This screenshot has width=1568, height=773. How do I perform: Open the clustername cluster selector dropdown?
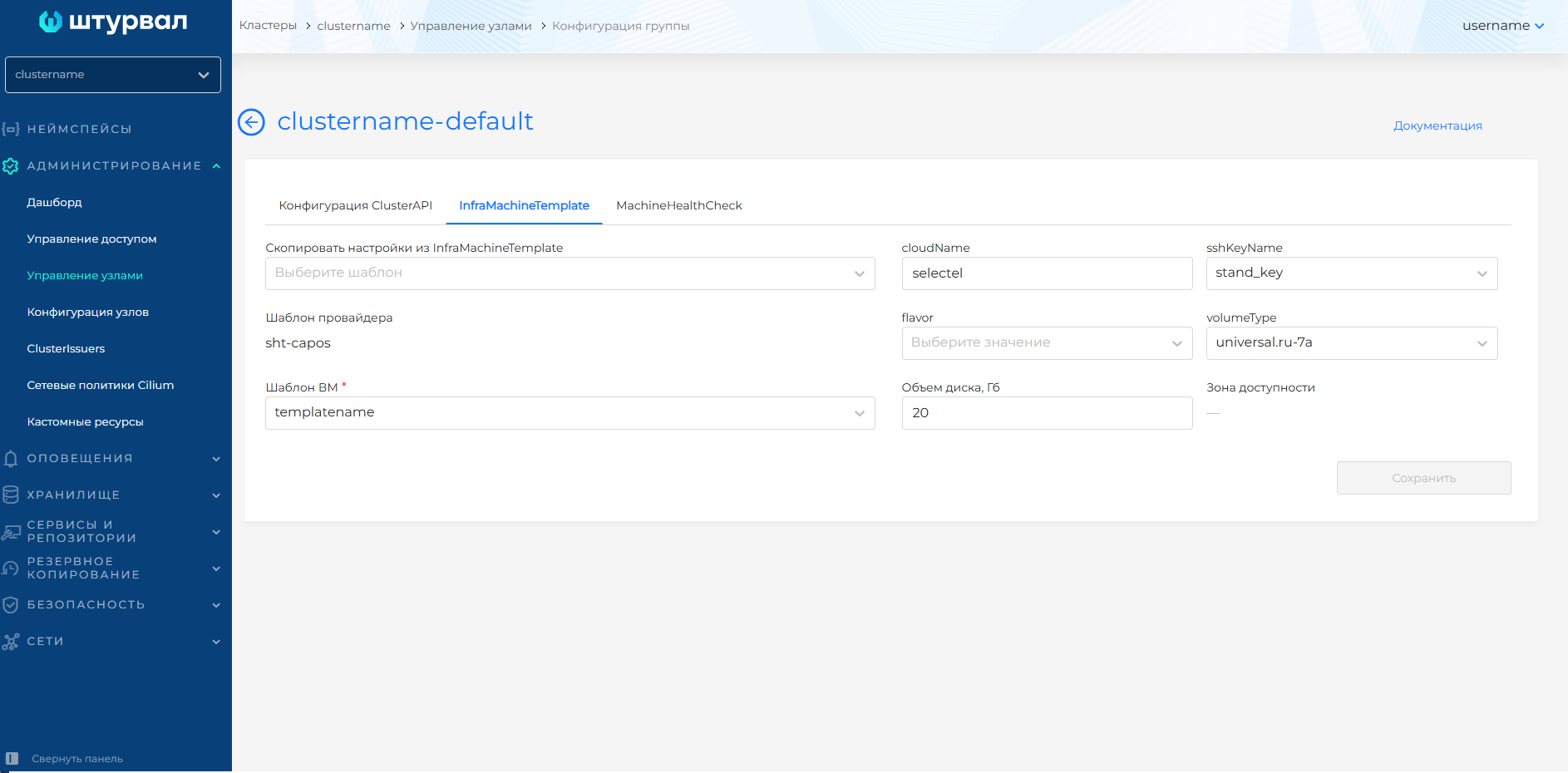tap(112, 75)
